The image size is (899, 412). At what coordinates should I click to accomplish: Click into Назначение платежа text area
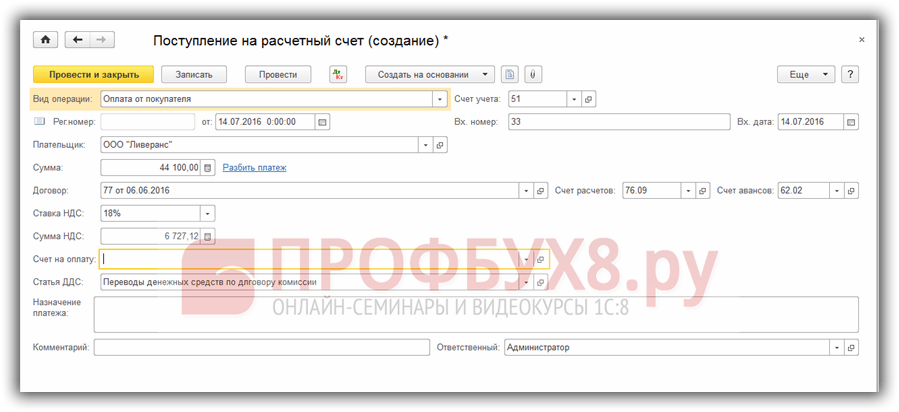476,315
